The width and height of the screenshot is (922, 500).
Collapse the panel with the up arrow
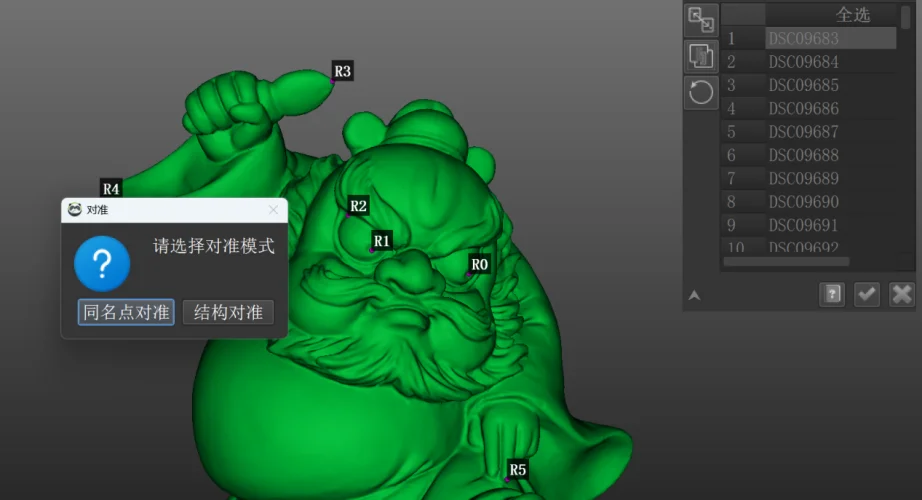tap(694, 295)
